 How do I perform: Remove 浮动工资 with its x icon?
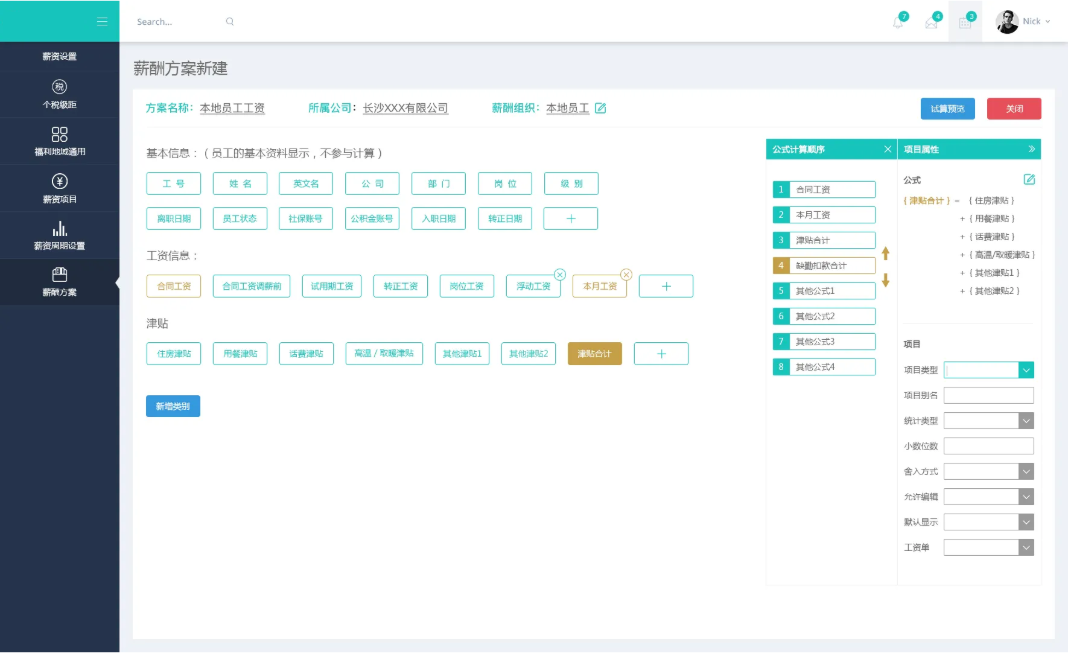click(x=560, y=275)
